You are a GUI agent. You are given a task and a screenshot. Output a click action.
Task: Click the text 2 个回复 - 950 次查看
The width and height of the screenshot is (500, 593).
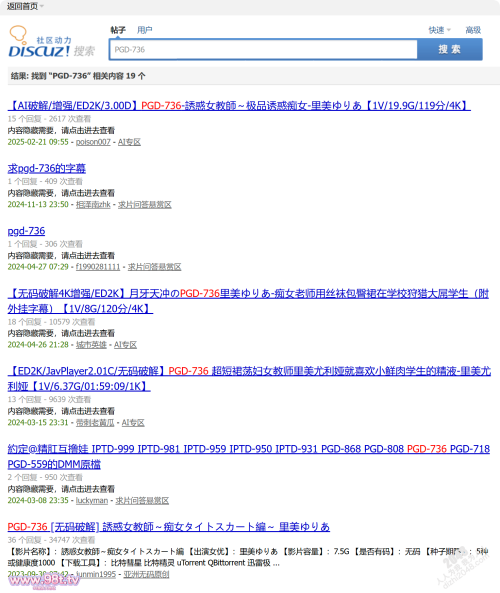pyautogui.click(x=45, y=477)
